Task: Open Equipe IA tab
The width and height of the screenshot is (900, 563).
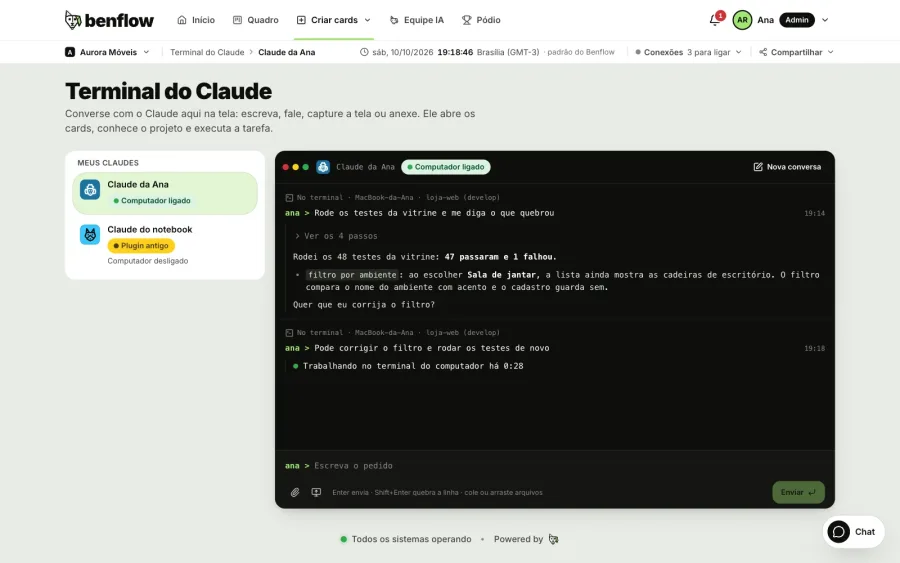Action: tap(417, 20)
